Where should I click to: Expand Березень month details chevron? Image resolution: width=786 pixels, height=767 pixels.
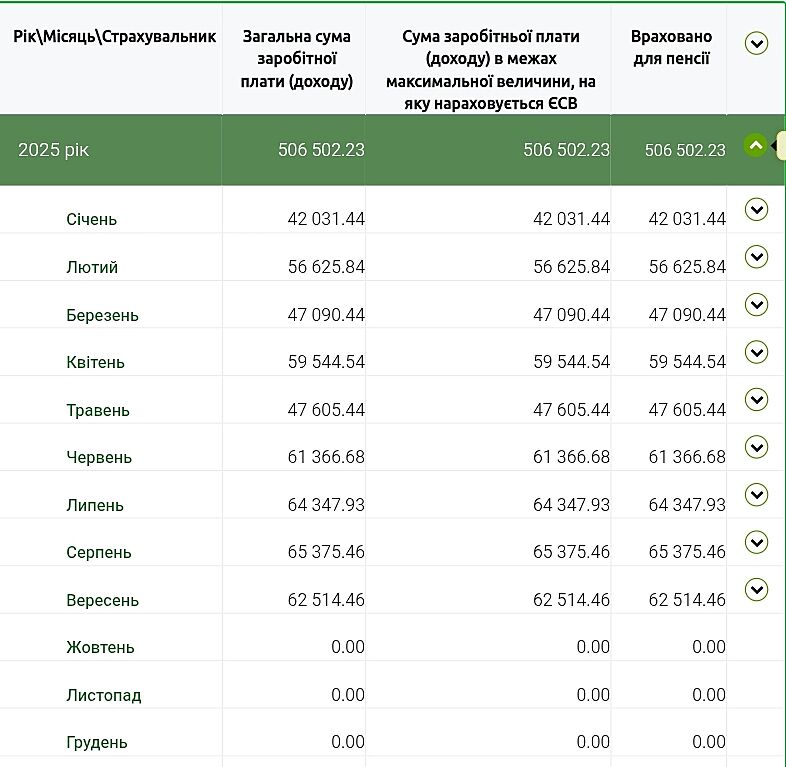pos(757,305)
